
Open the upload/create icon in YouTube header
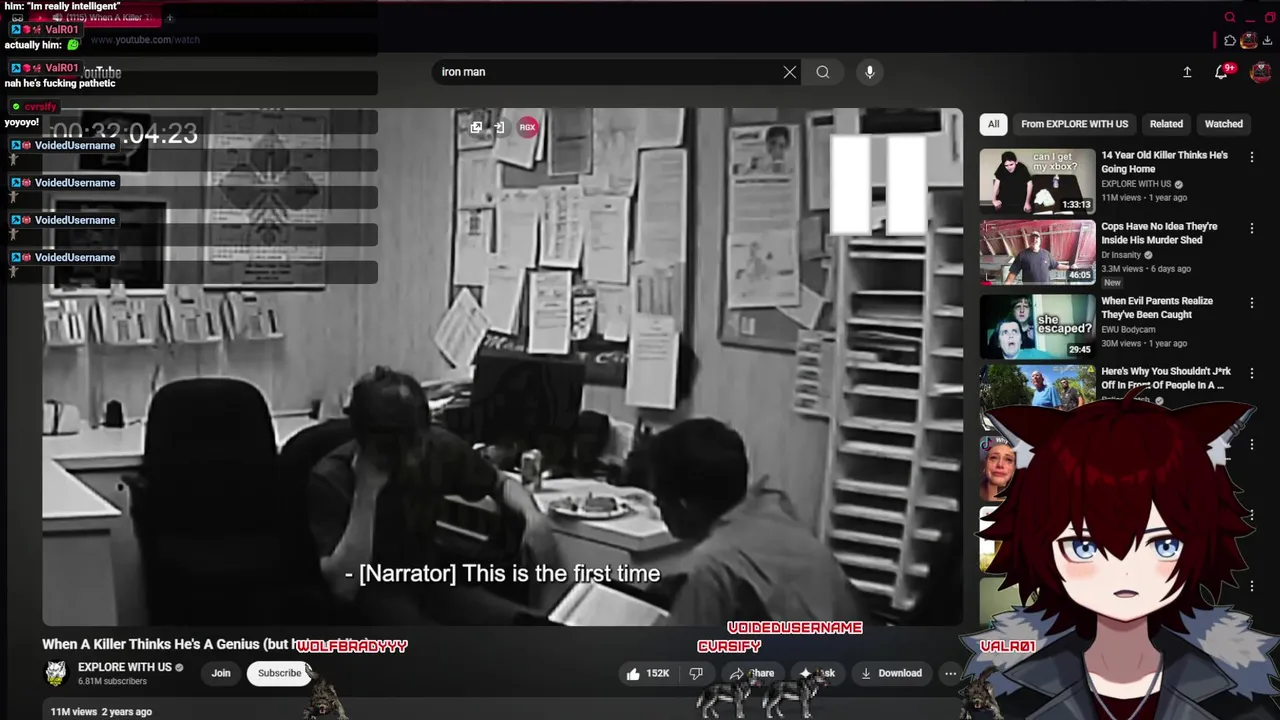click(1187, 72)
